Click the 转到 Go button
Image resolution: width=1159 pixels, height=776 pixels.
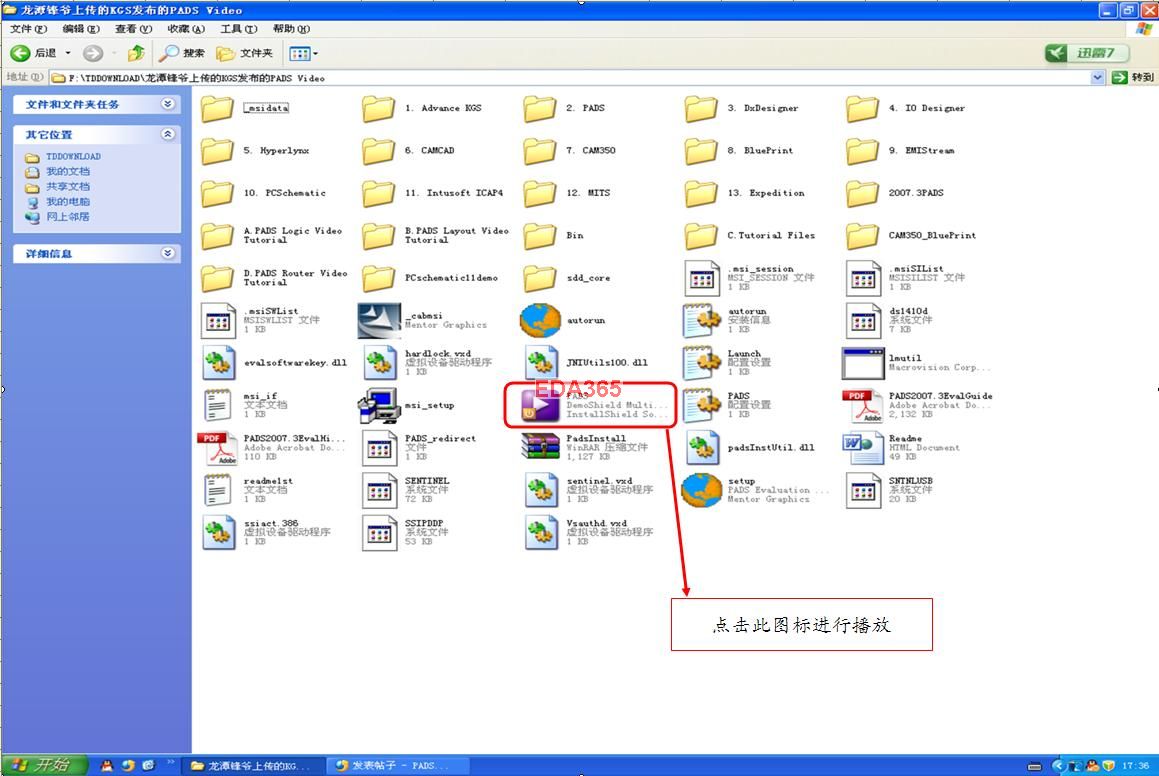pos(1133,78)
